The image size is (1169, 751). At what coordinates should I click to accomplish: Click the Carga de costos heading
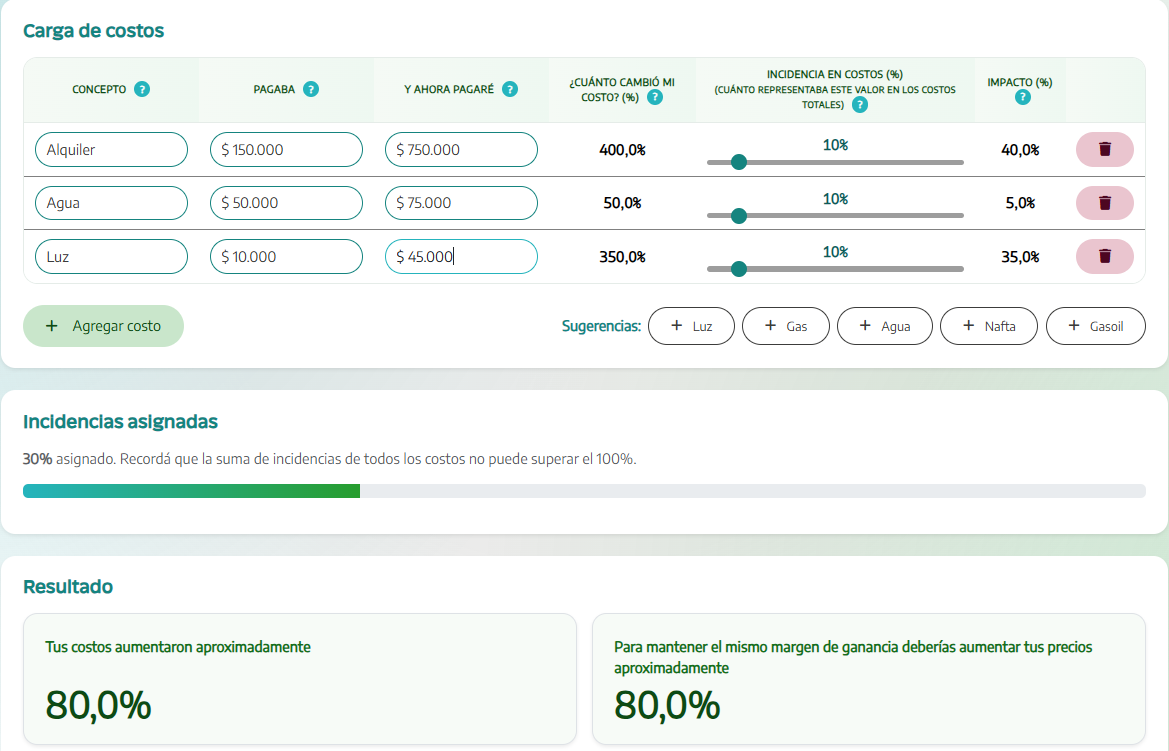coord(93,31)
